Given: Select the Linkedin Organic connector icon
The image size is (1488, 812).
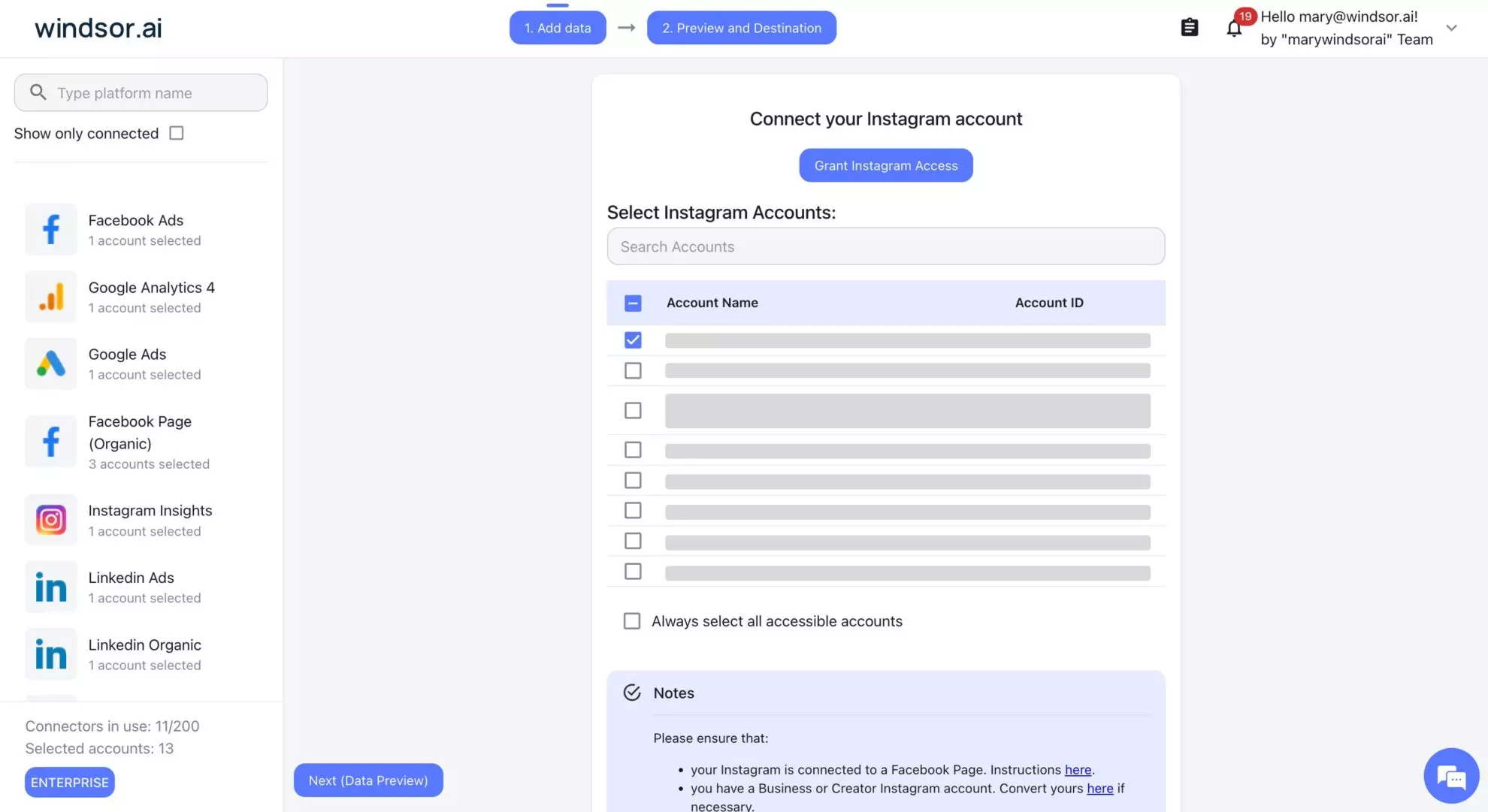Looking at the screenshot, I should (x=50, y=654).
